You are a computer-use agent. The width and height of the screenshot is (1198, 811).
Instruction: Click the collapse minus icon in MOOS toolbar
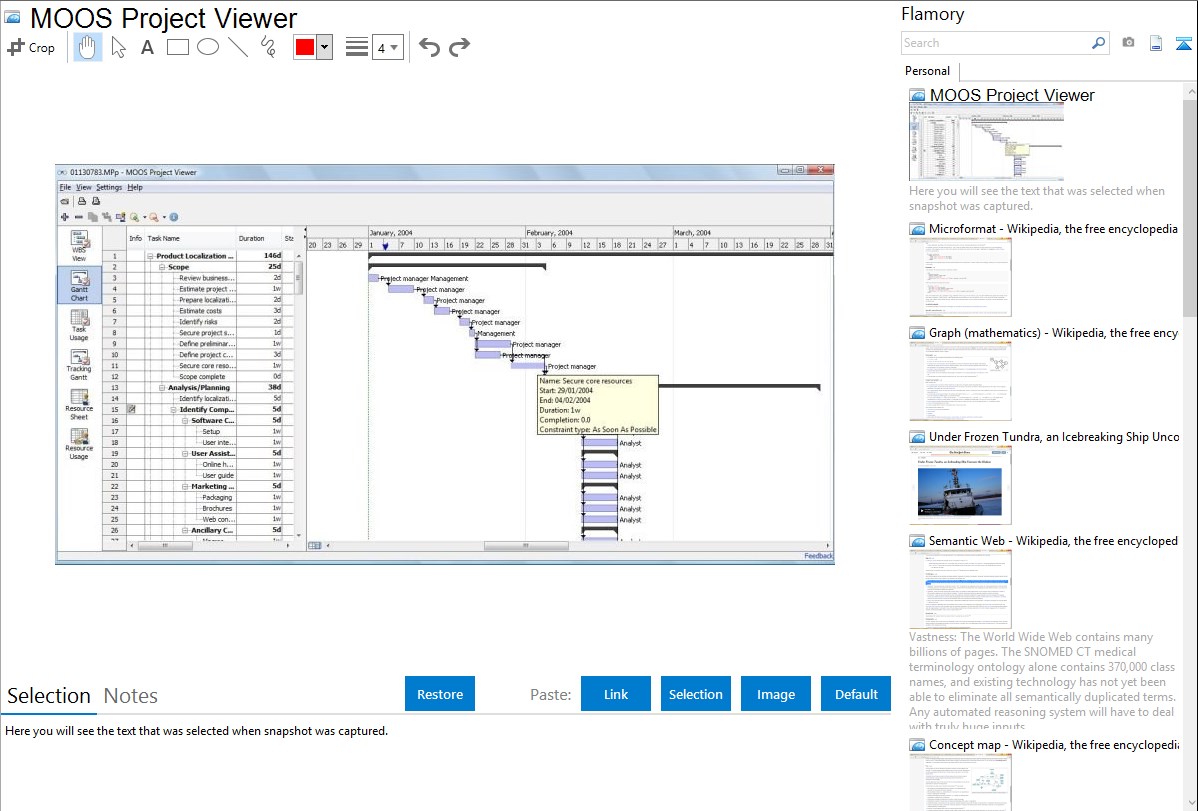pos(79,217)
